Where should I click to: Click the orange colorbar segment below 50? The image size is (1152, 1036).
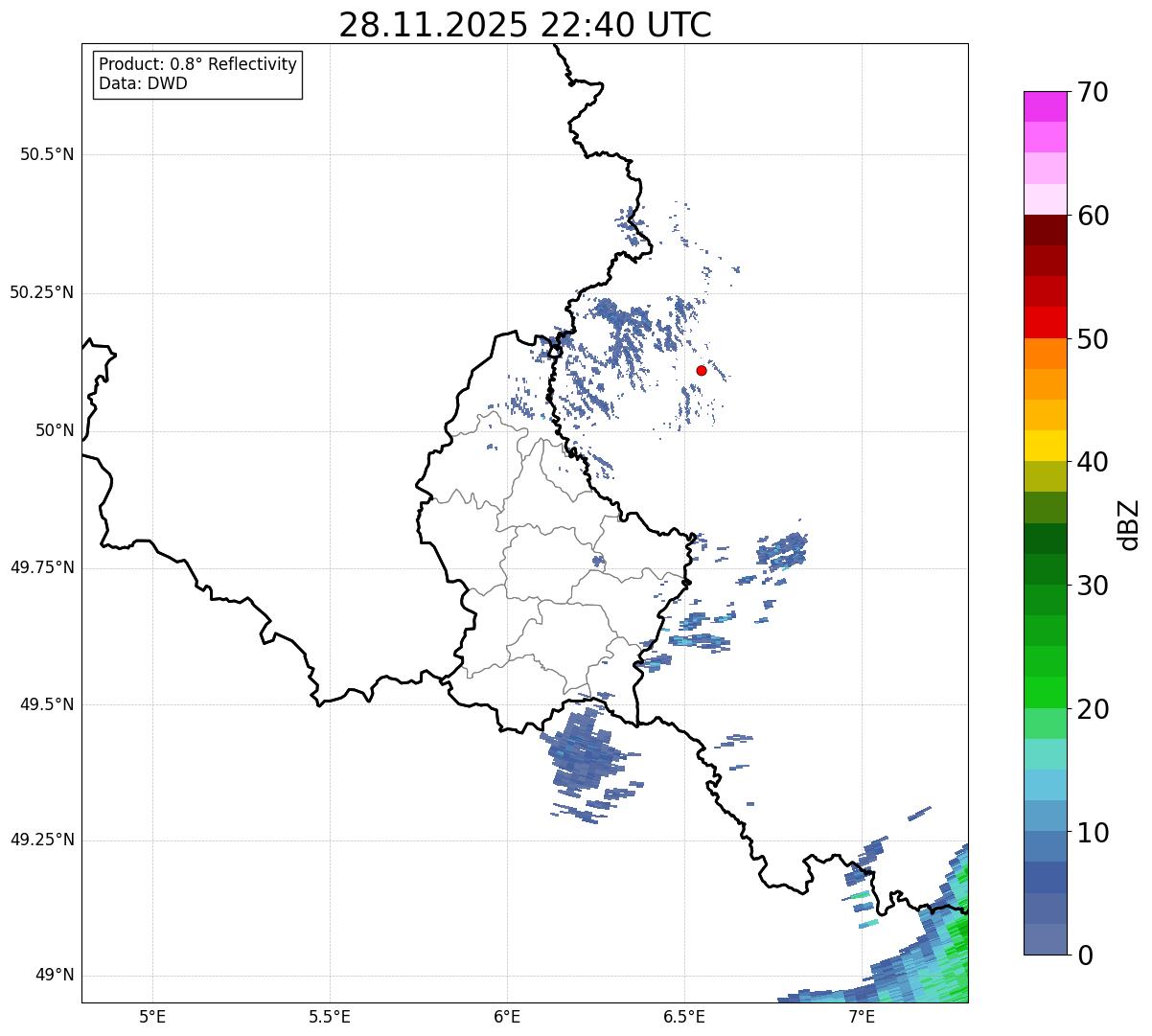1045,354
